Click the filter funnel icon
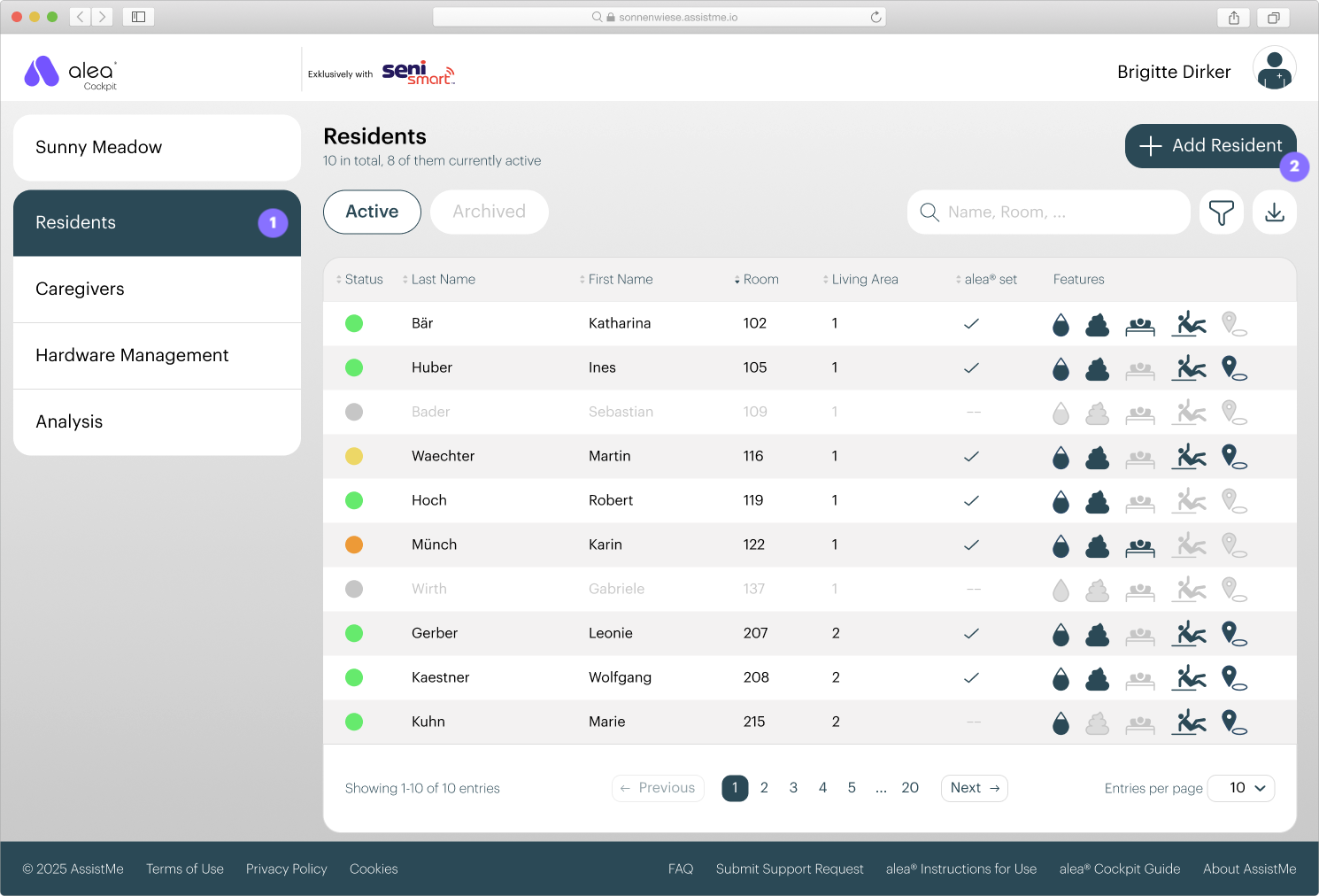1319x896 pixels. pos(1221,212)
